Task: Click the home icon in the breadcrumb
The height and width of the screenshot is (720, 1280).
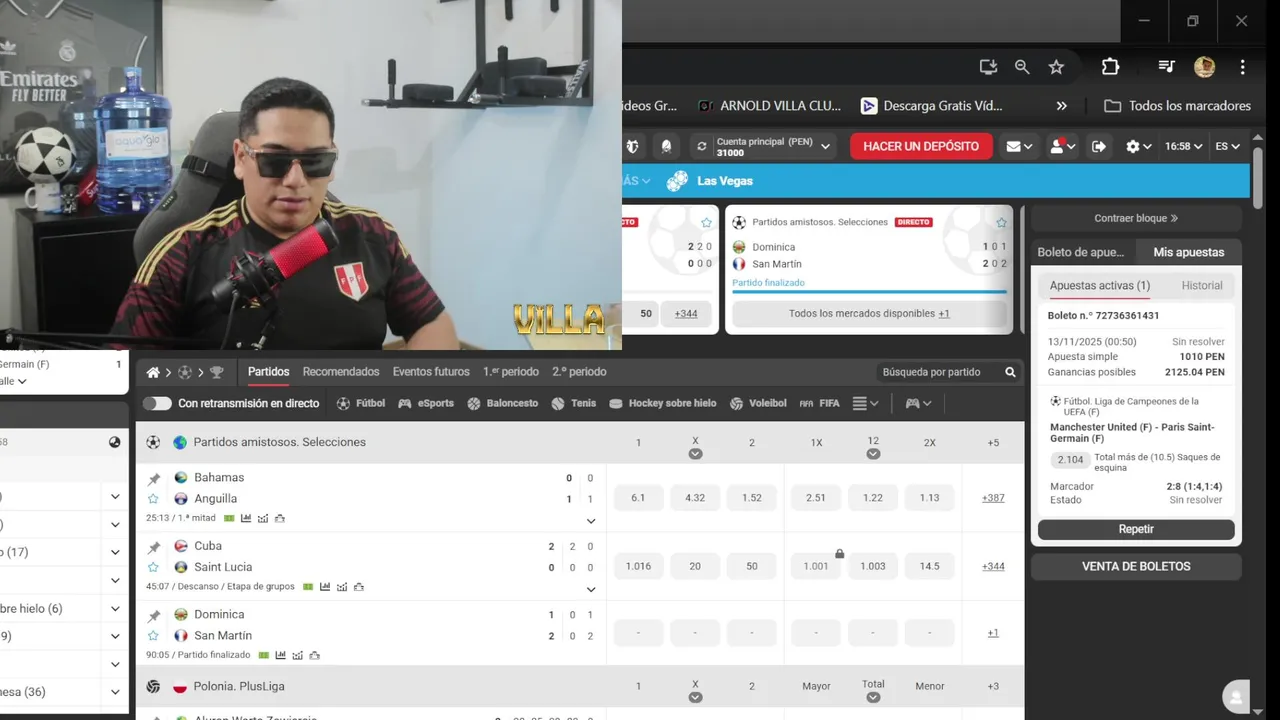Action: (153, 372)
